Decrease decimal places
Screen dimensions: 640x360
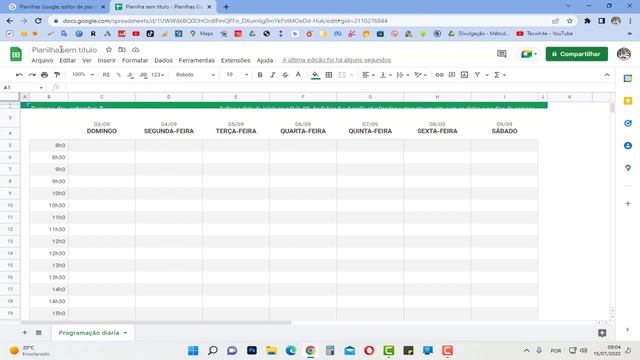tap(130, 75)
